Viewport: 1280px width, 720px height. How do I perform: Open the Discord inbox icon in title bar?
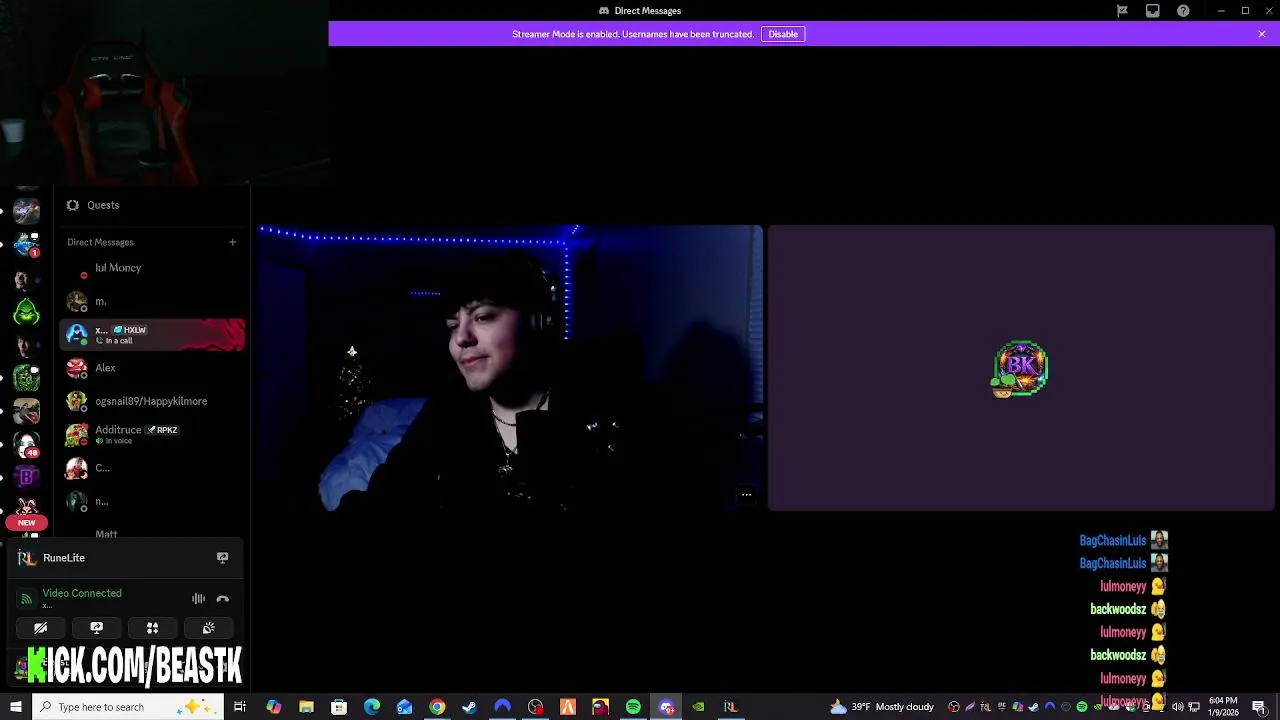[x=1152, y=11]
